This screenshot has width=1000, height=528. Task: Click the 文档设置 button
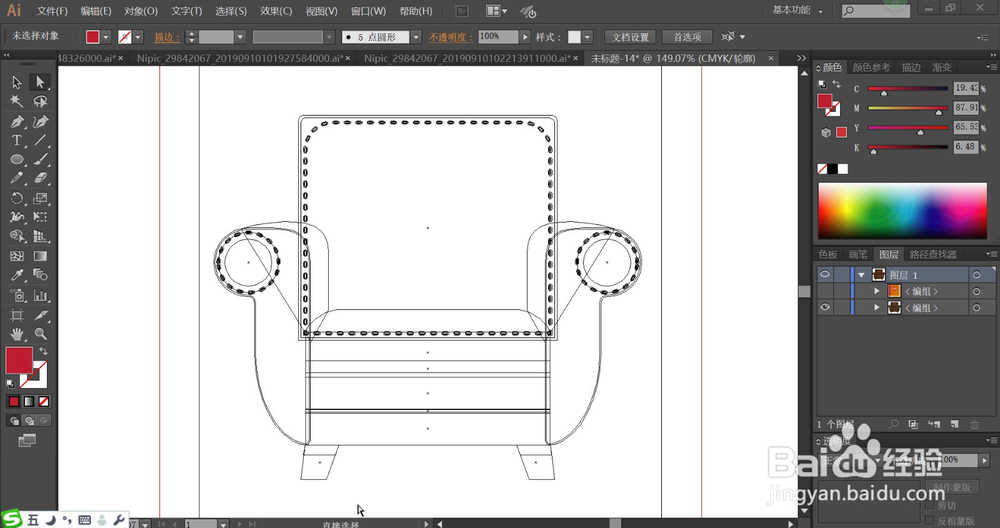631,37
